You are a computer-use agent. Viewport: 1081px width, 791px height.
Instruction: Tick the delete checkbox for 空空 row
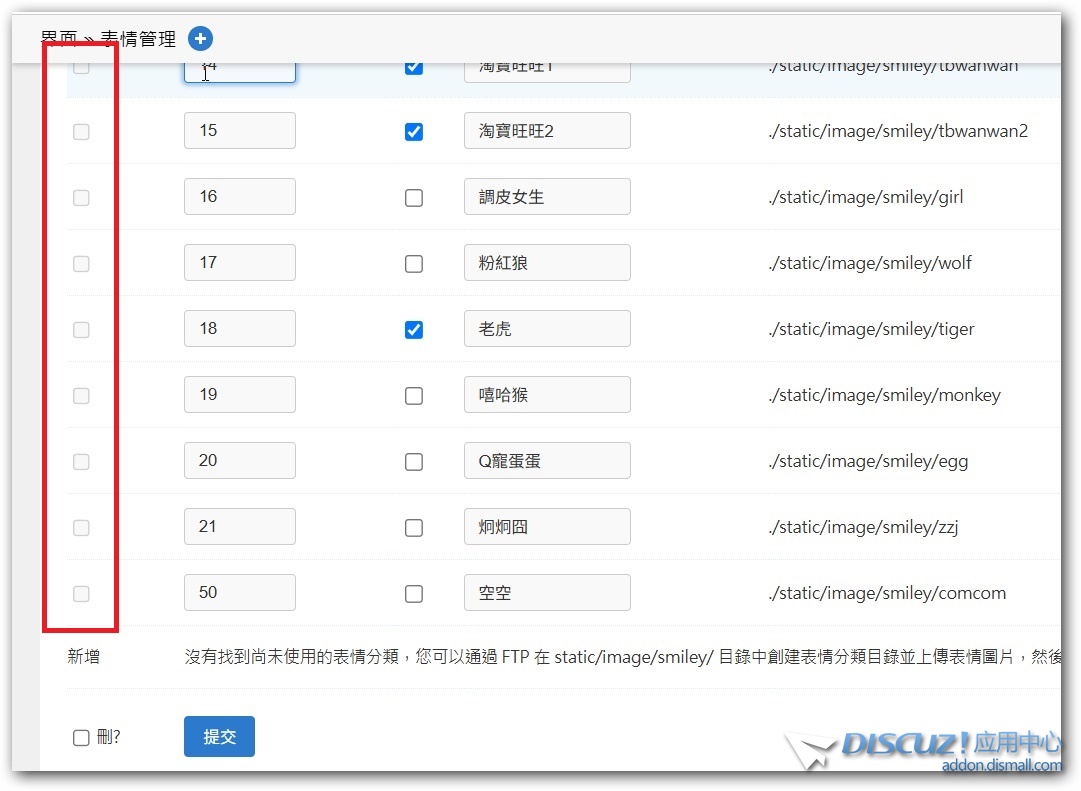81,594
